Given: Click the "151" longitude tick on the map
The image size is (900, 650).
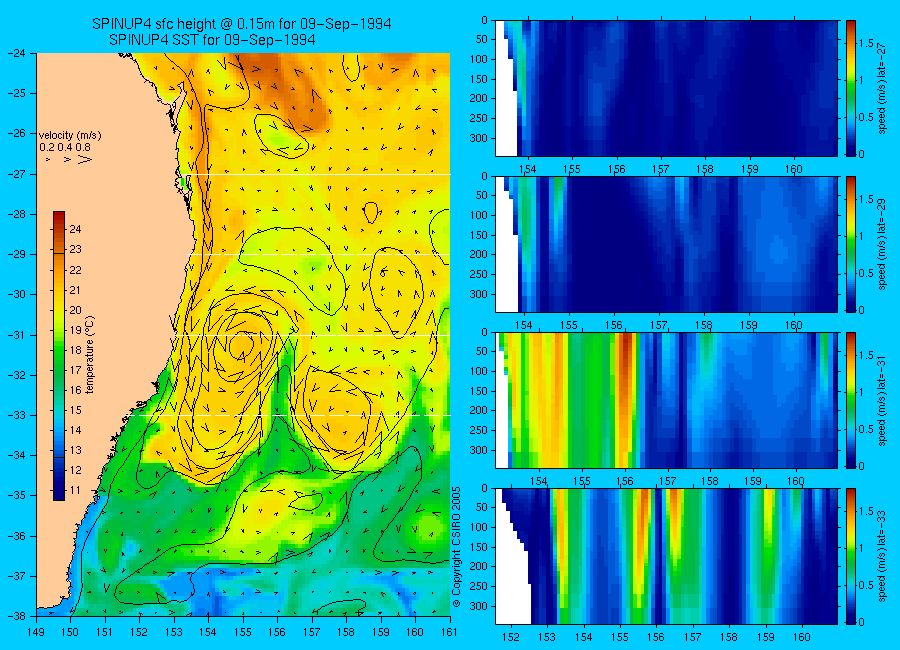Looking at the screenshot, I should [x=105, y=632].
